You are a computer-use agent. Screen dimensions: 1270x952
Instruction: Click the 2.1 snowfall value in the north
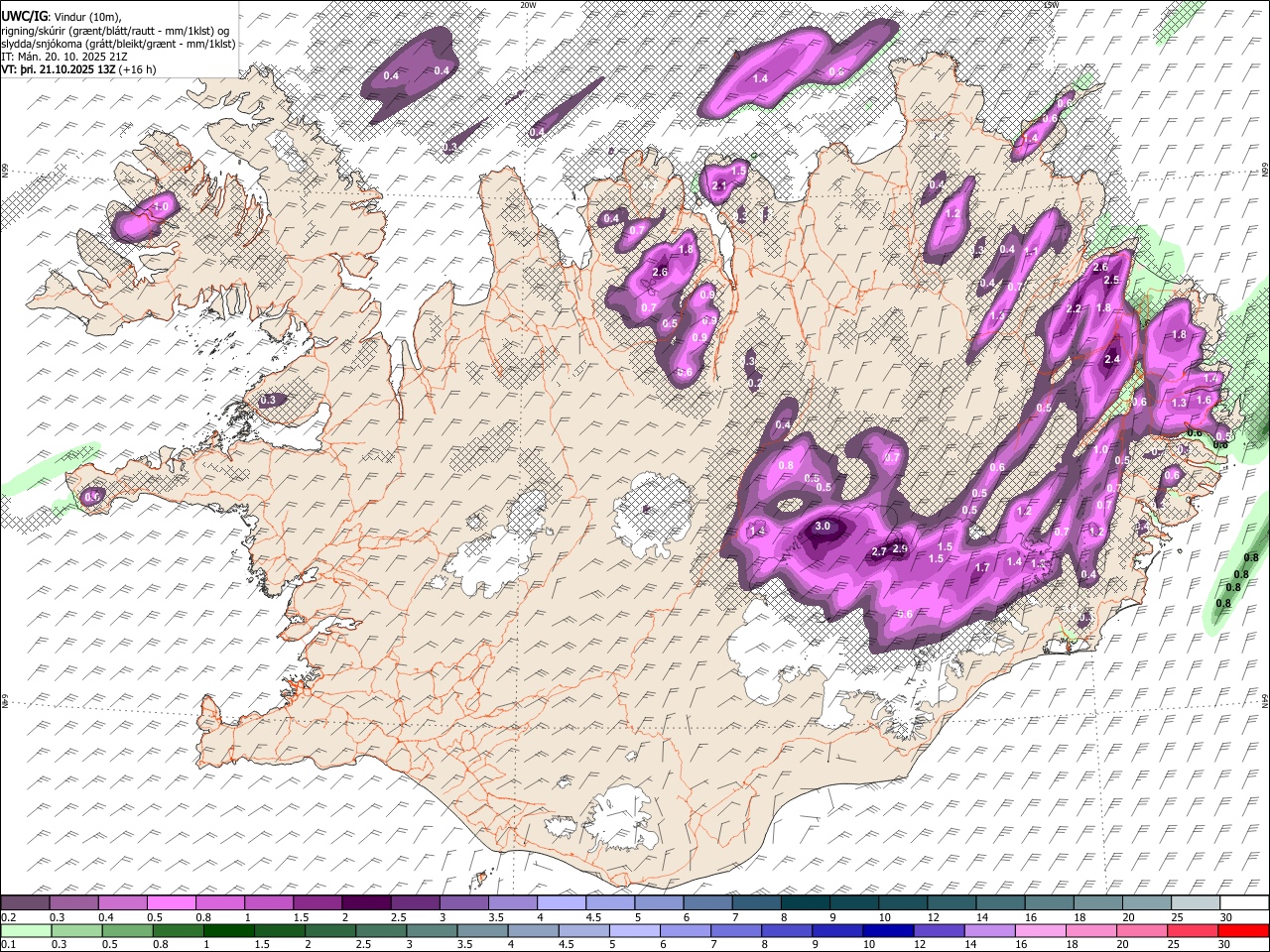720,185
